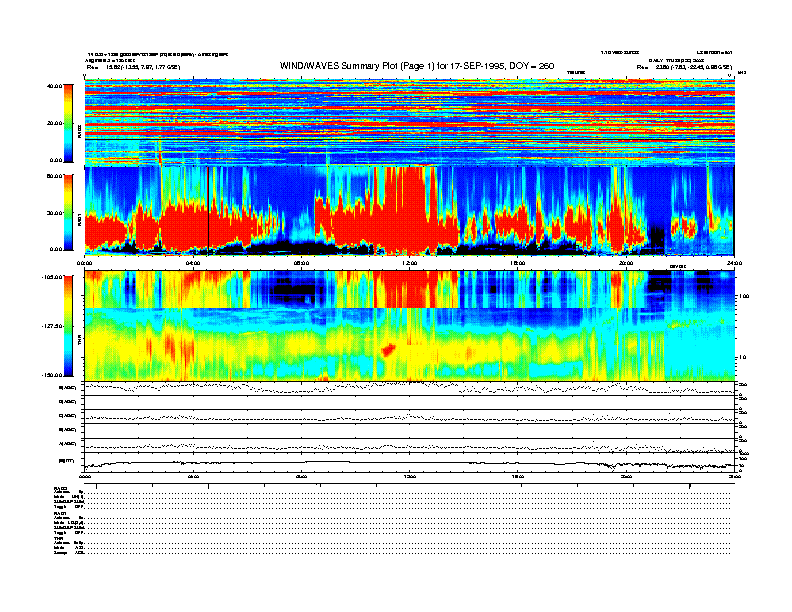This screenshot has height=612, width=792.
Task: Click the 20:00 time tick under RAD1 panel
Action: click(626, 263)
